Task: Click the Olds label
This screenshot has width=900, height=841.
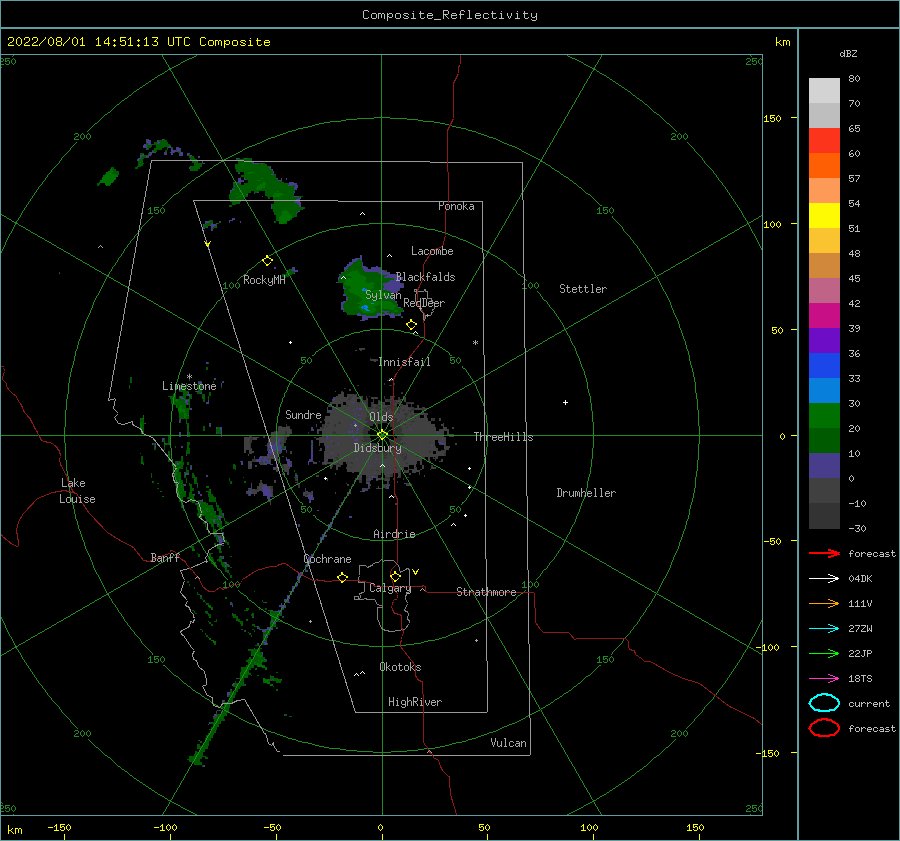Action: (381, 417)
